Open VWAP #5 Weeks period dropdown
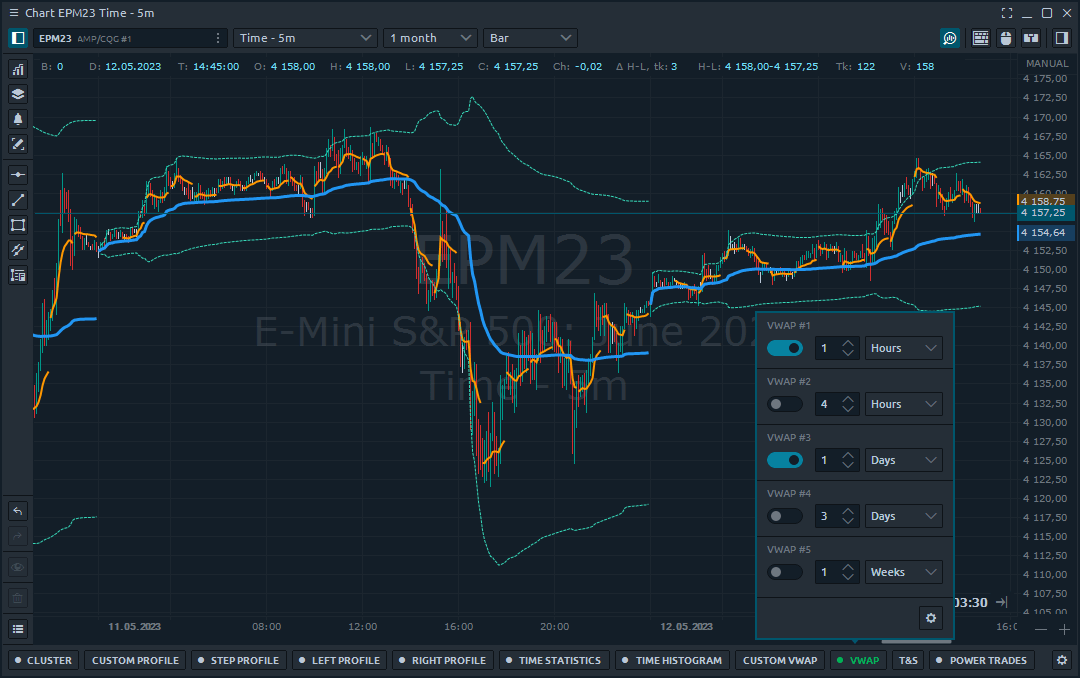Image resolution: width=1080 pixels, height=678 pixels. (x=904, y=572)
